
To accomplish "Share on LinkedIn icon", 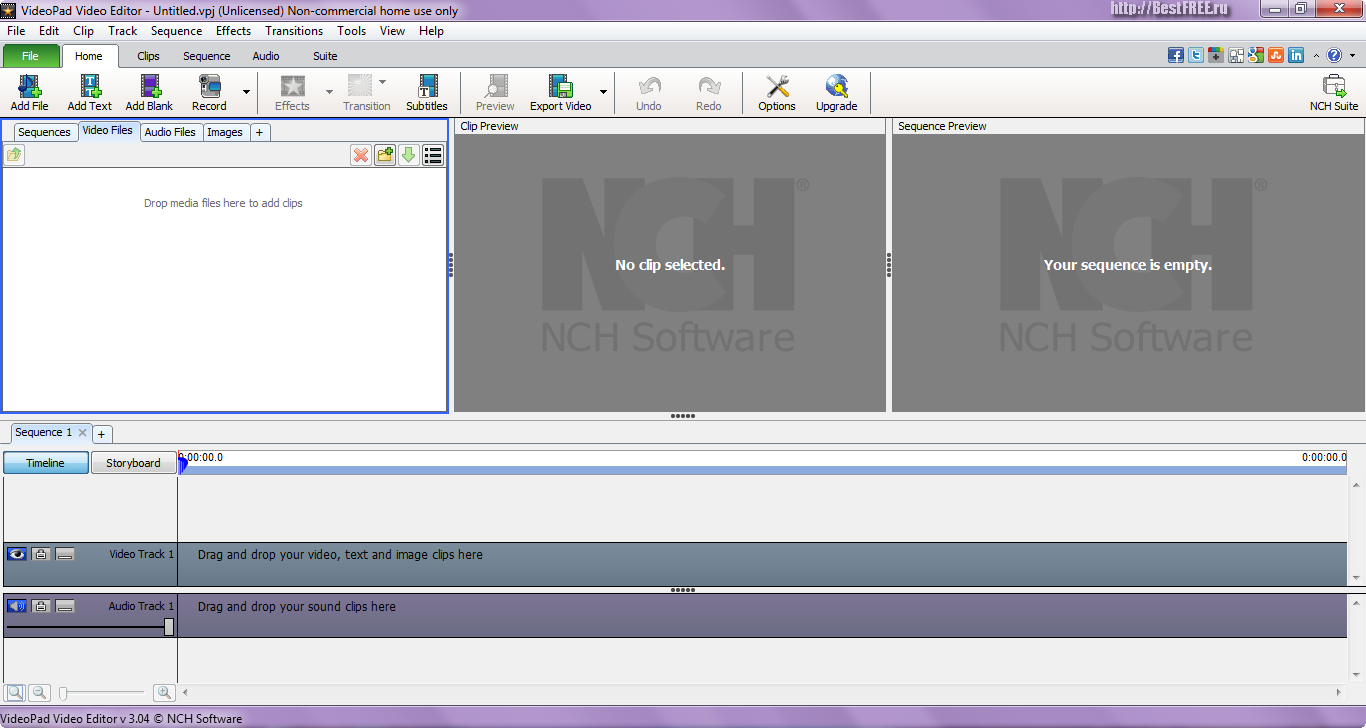I will [1296, 56].
